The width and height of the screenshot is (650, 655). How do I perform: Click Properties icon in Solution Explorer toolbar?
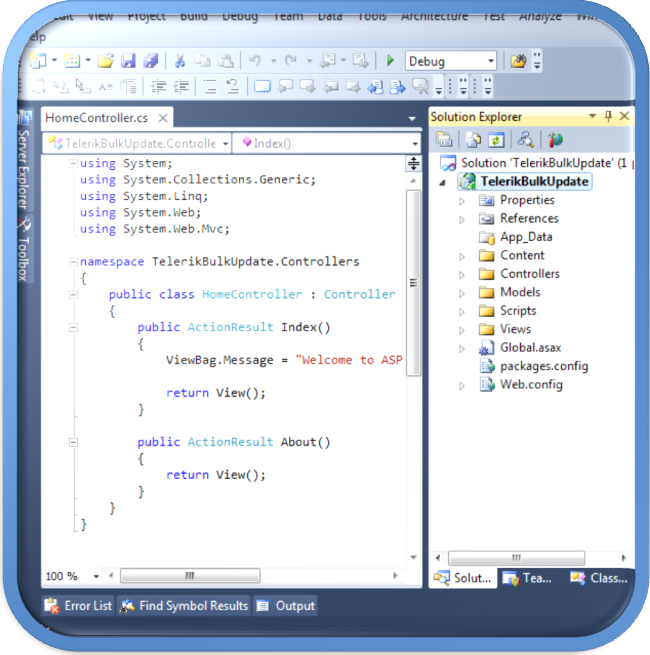(x=444, y=140)
